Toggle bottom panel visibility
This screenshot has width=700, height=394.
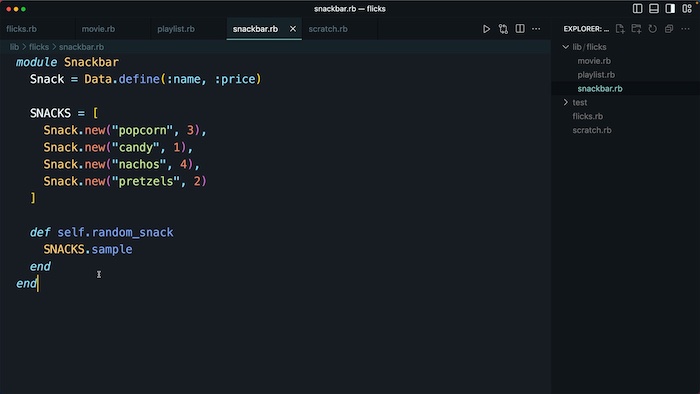click(654, 8)
